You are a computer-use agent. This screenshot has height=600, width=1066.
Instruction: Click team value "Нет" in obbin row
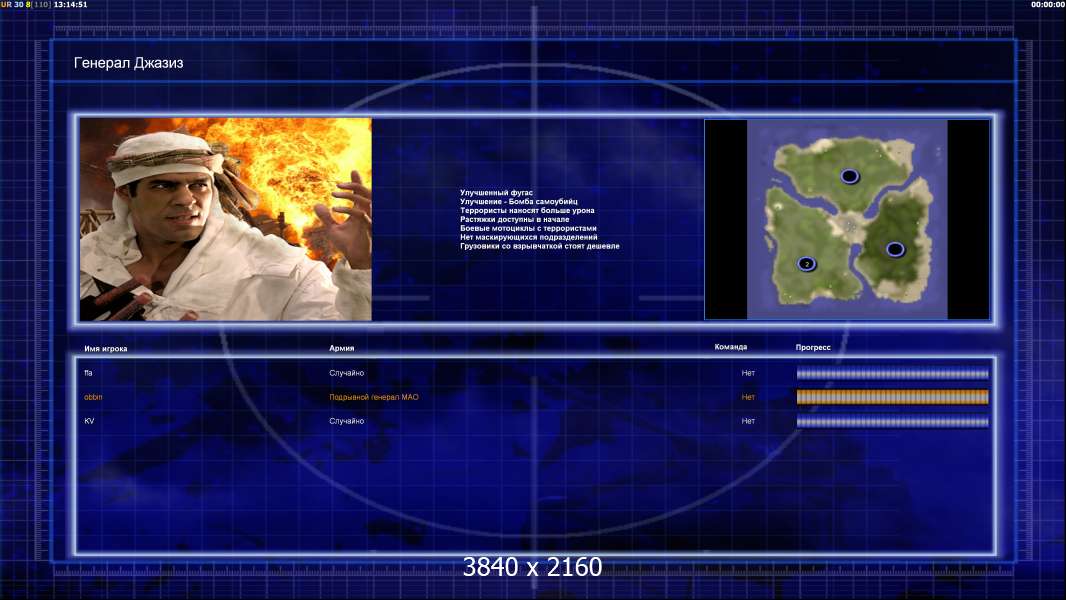coord(748,397)
